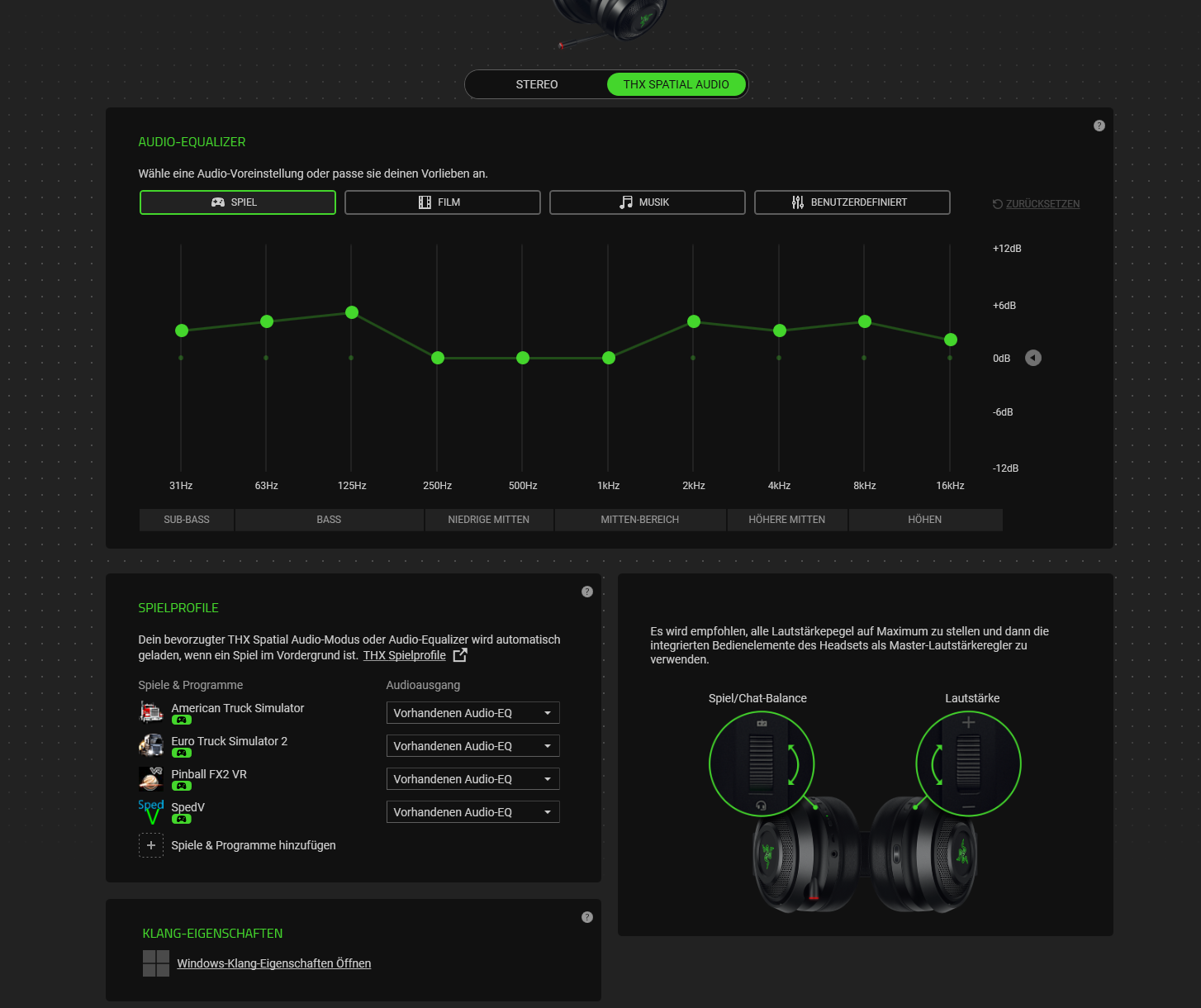This screenshot has height=1008, width=1201.
Task: Switch to Stereo mode
Action: [537, 84]
